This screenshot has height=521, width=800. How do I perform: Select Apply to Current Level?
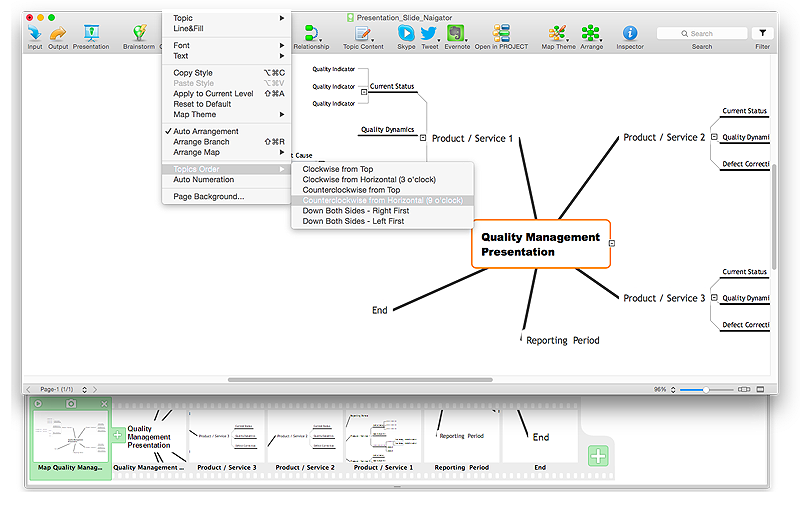(227, 93)
